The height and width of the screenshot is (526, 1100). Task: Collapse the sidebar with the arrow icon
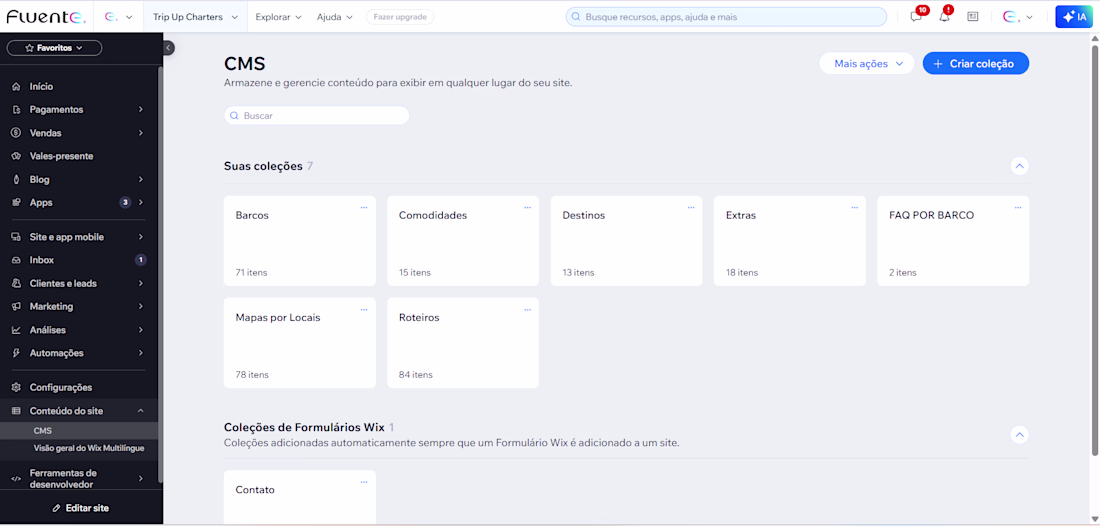[168, 48]
